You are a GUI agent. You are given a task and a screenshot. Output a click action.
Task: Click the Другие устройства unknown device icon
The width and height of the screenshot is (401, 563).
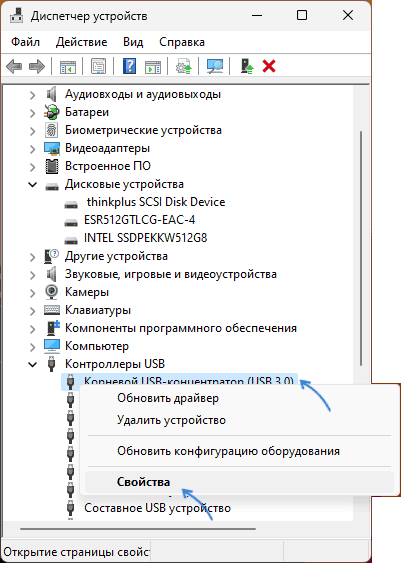click(x=52, y=256)
